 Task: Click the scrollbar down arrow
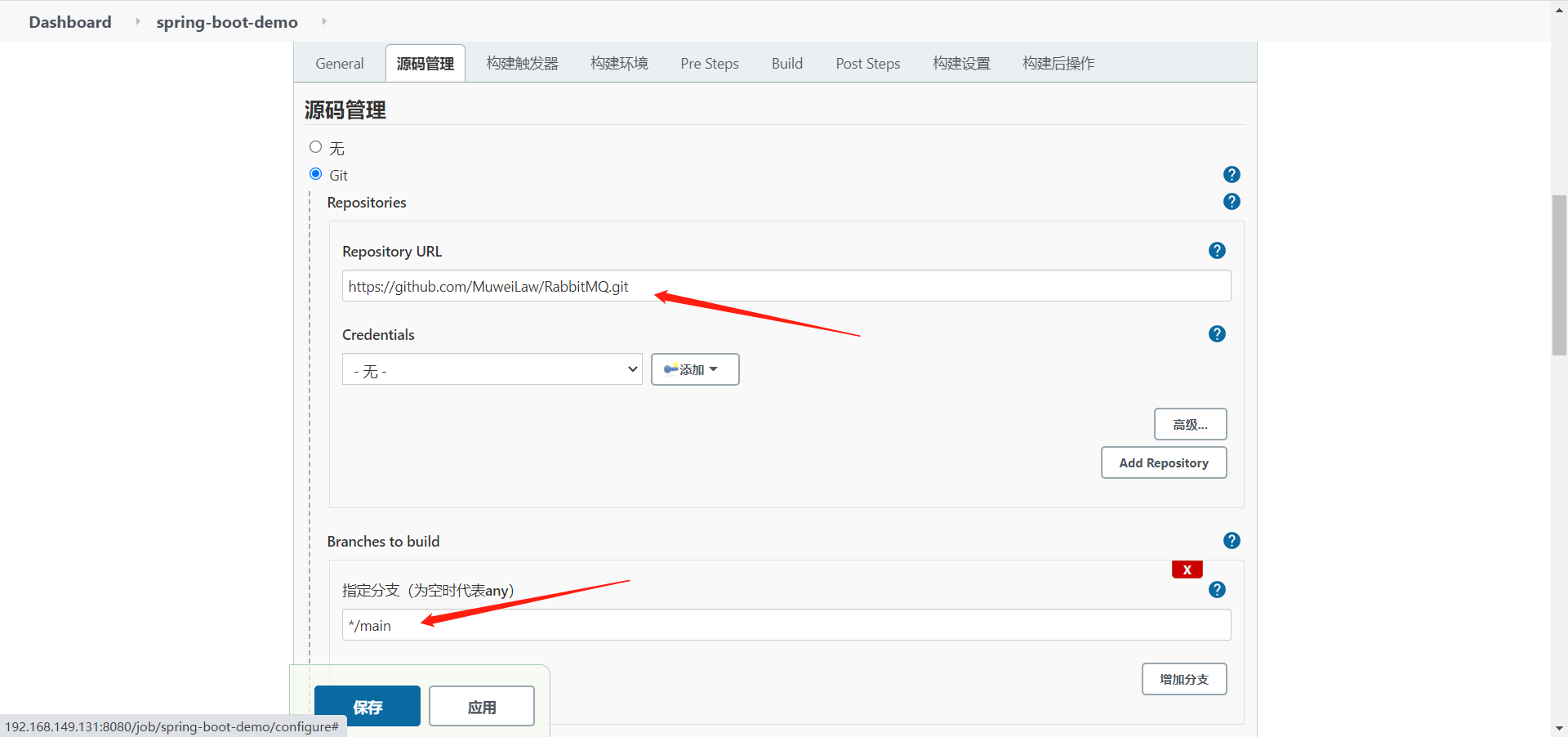1559,728
